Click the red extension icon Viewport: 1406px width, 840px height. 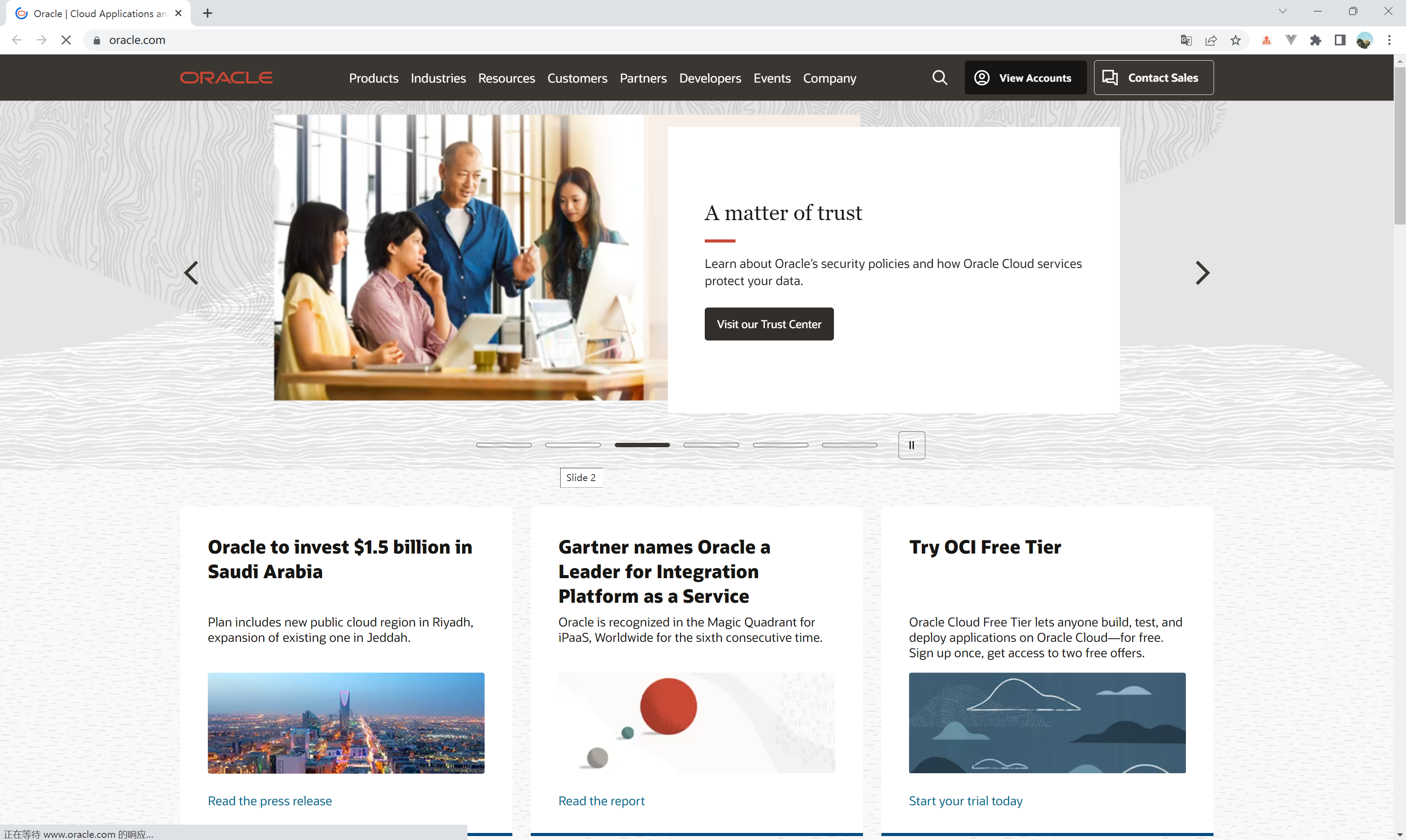(1266, 40)
